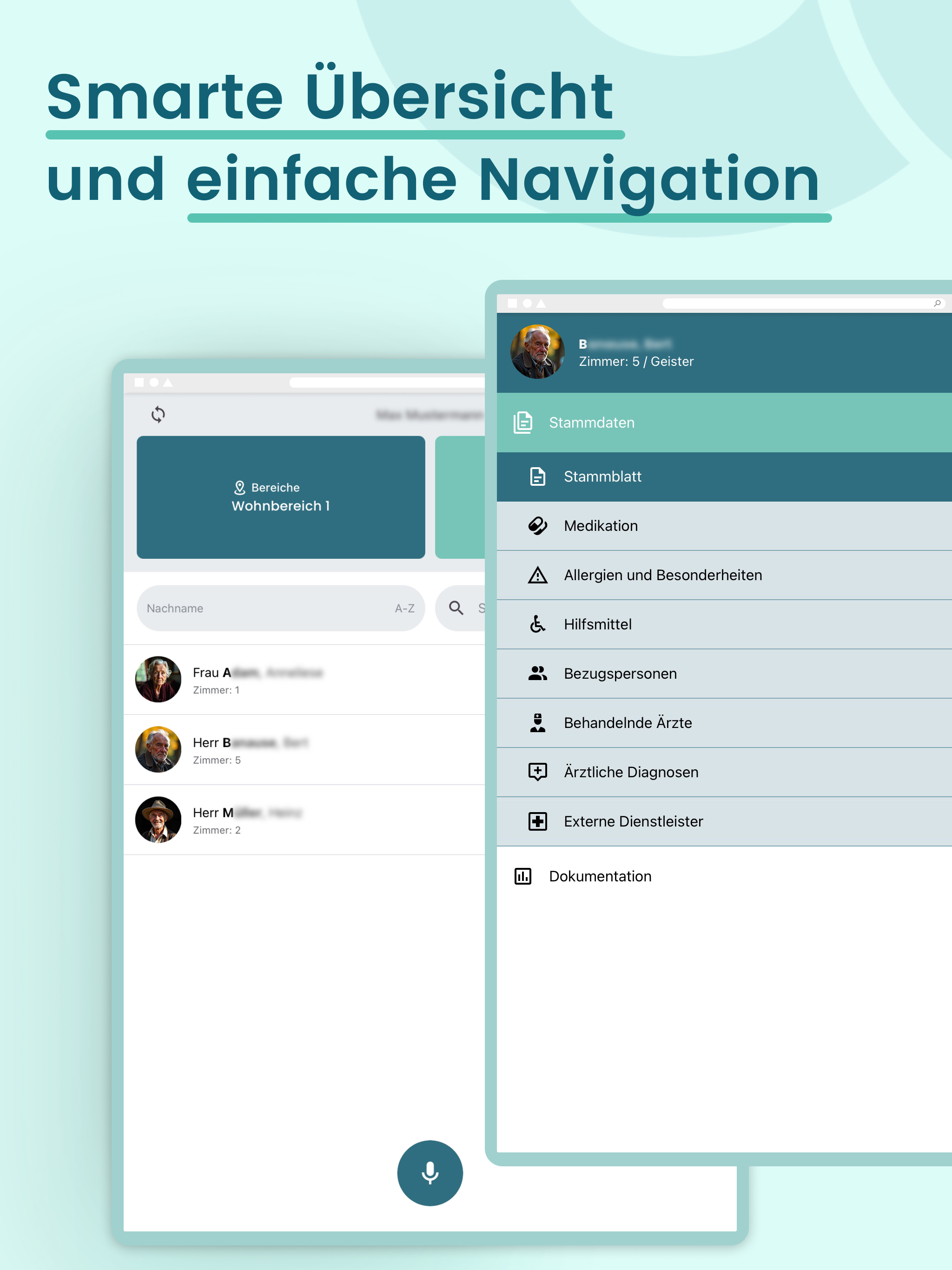Select Externe Dienstleister

724,822
